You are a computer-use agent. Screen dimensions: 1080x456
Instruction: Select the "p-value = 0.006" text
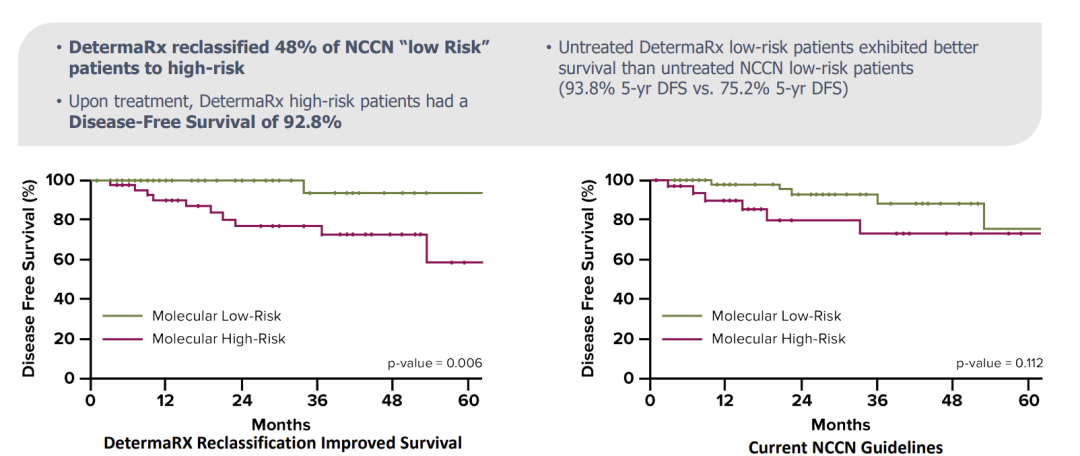(435, 363)
